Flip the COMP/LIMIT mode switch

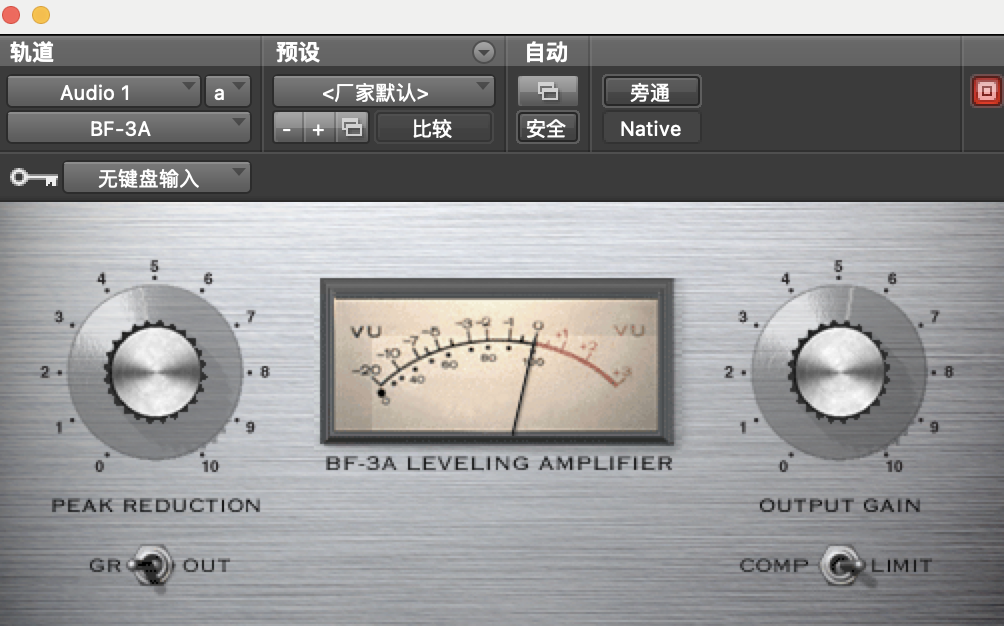(840, 566)
